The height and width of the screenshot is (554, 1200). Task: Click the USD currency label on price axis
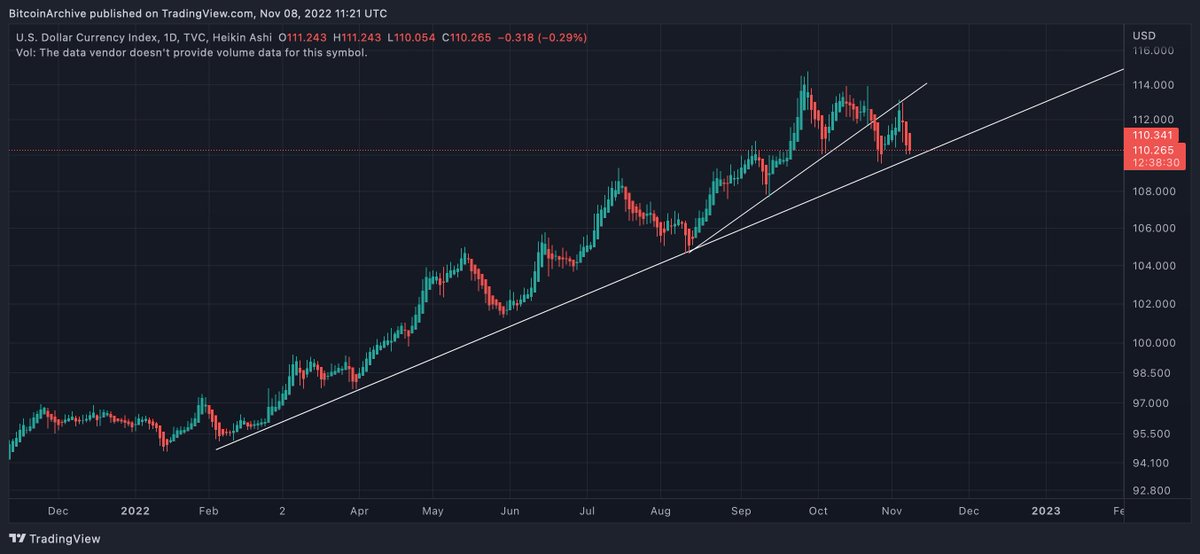pyautogui.click(x=1144, y=36)
